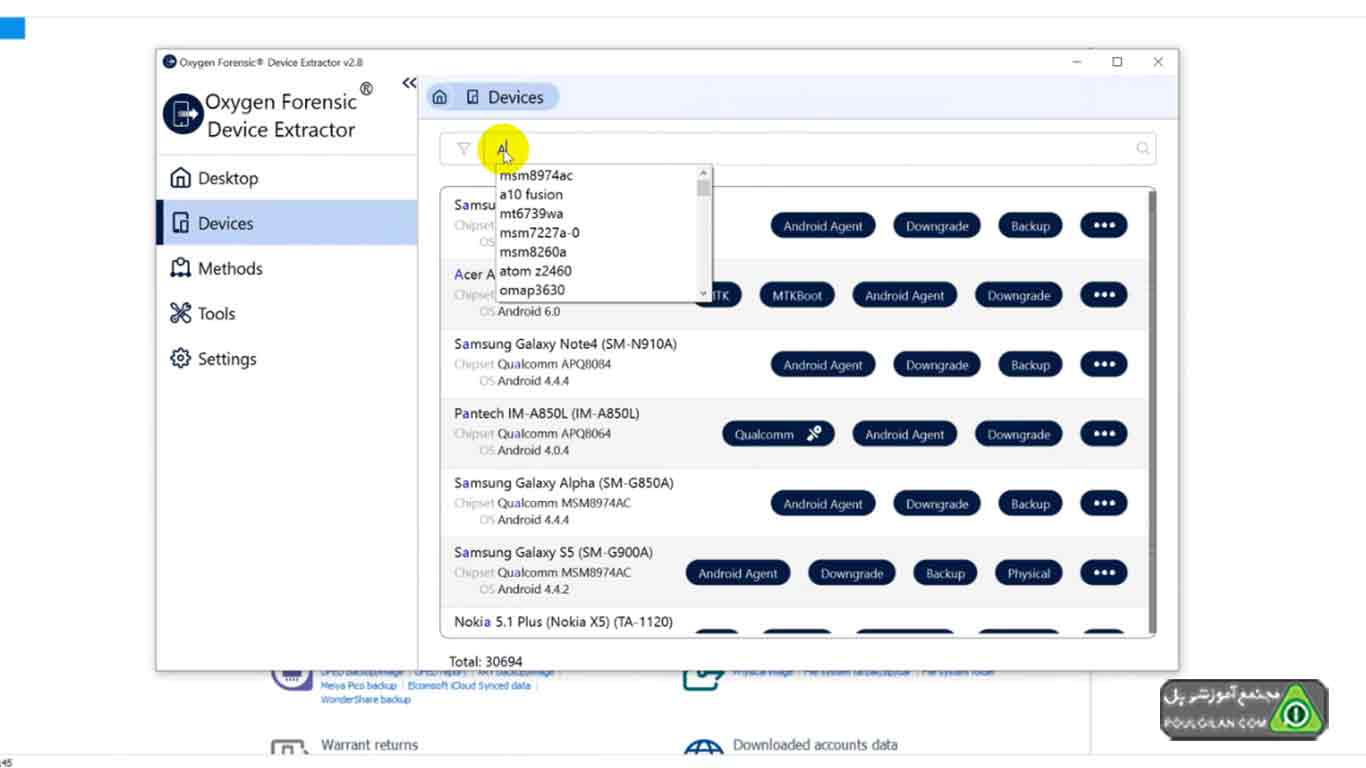Click the Methods icon in sidebar
The width and height of the screenshot is (1366, 768).
[180, 268]
